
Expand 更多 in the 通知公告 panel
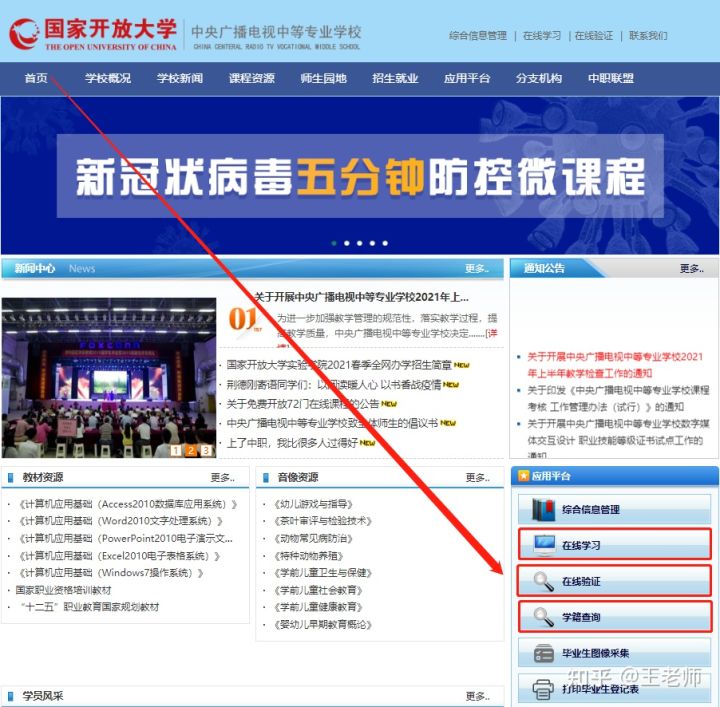pyautogui.click(x=691, y=268)
